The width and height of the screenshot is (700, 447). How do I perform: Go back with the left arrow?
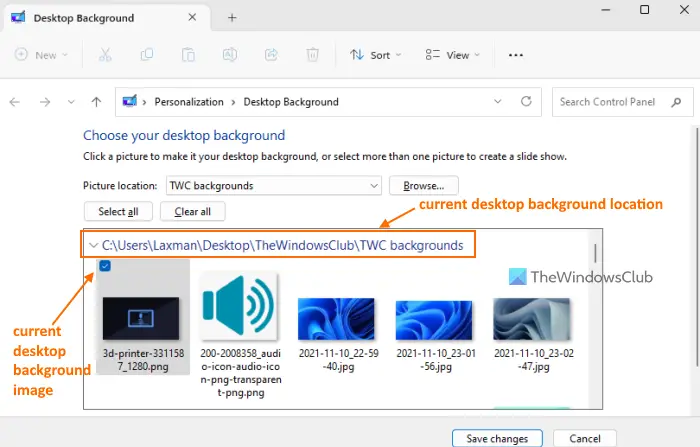15,102
